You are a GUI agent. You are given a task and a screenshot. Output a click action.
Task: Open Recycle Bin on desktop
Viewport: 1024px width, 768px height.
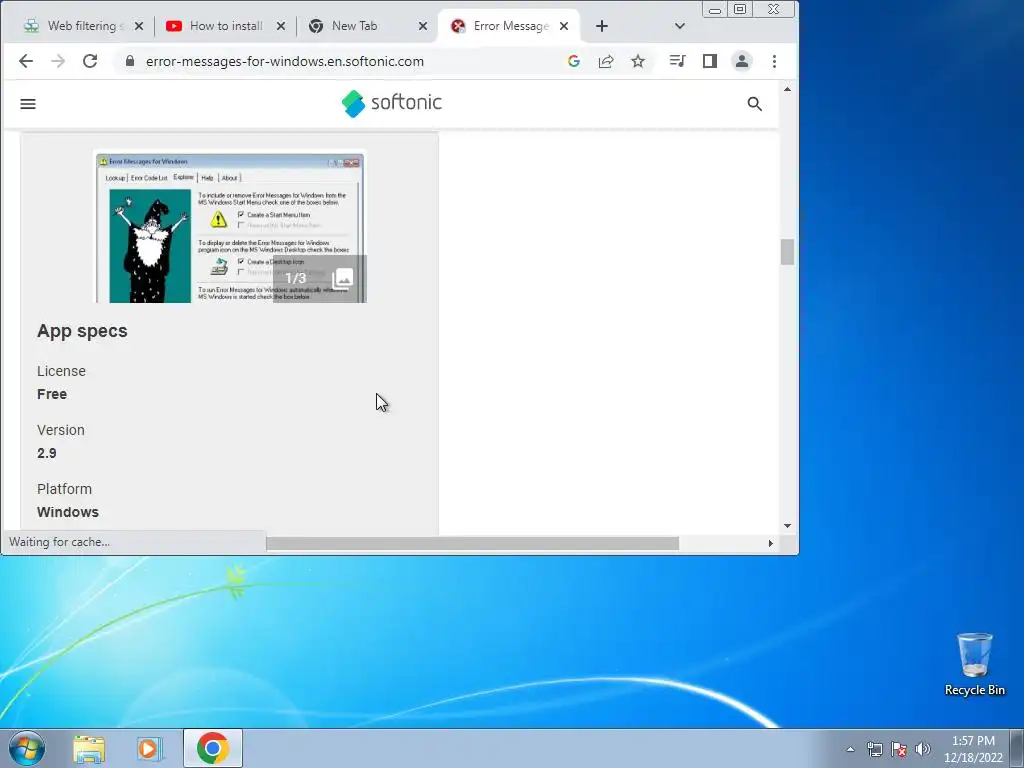pyautogui.click(x=974, y=665)
